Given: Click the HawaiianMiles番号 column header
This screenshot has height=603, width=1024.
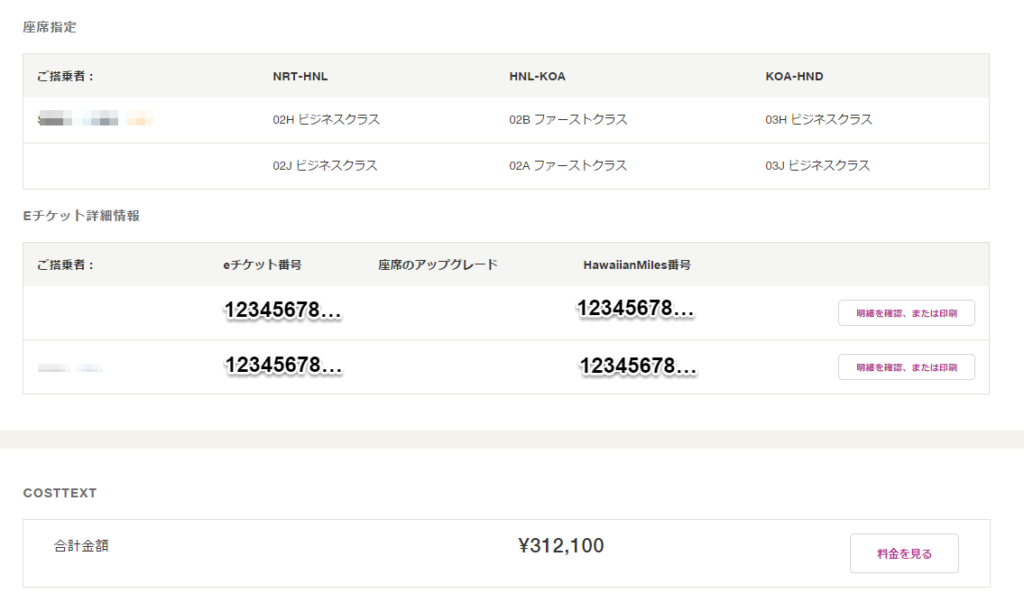Looking at the screenshot, I should click(637, 265).
